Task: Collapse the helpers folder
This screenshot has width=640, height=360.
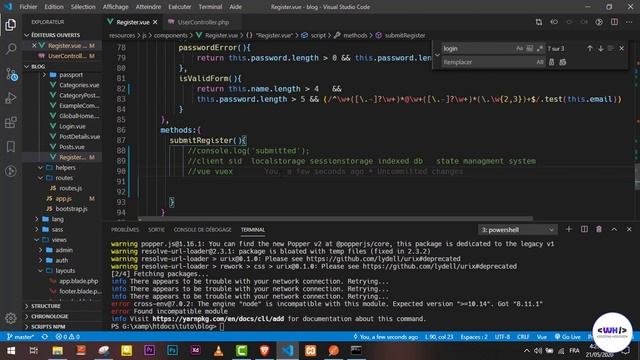Action: click(65, 168)
